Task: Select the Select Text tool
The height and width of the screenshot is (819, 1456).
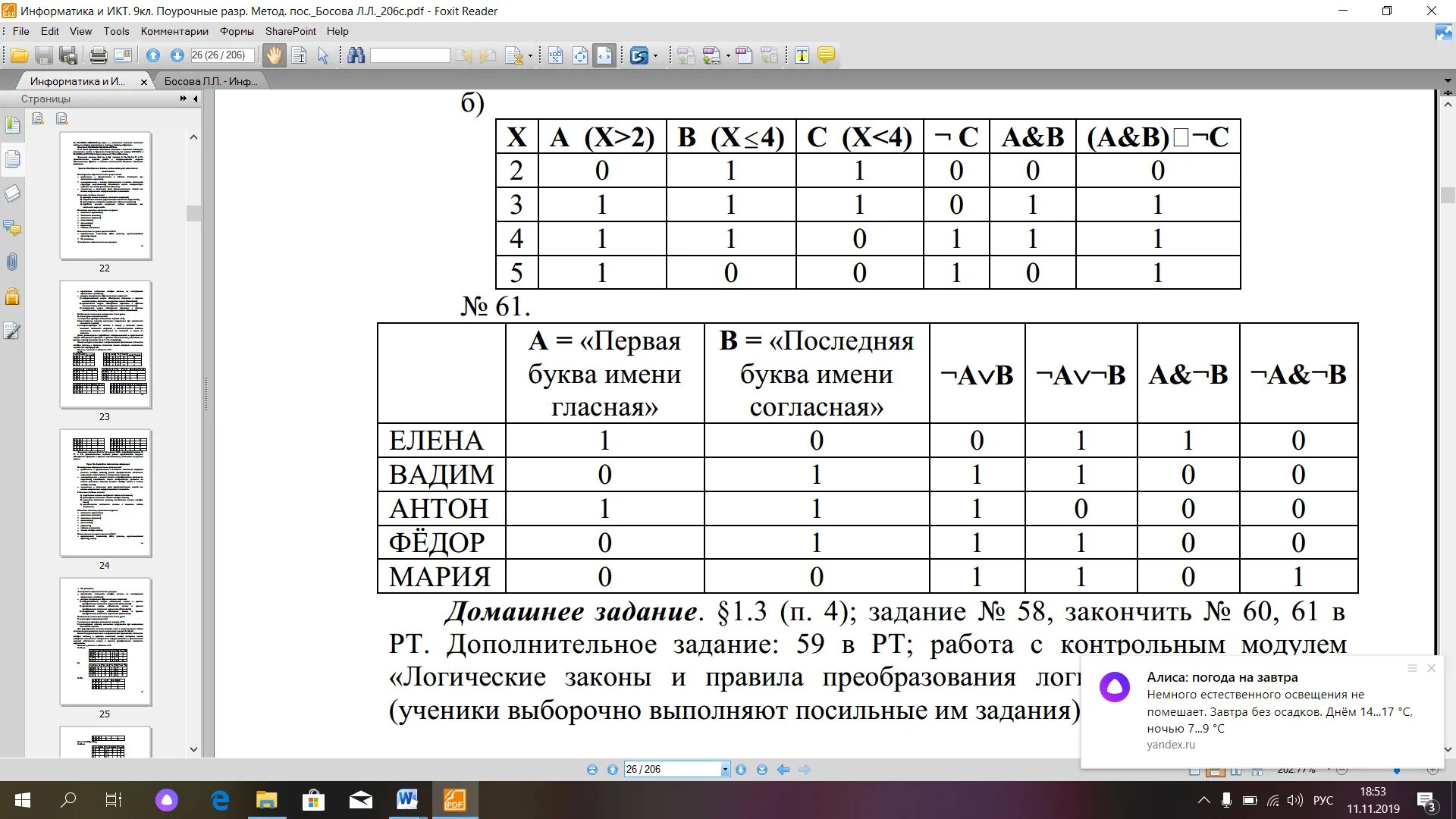Action: (x=299, y=55)
